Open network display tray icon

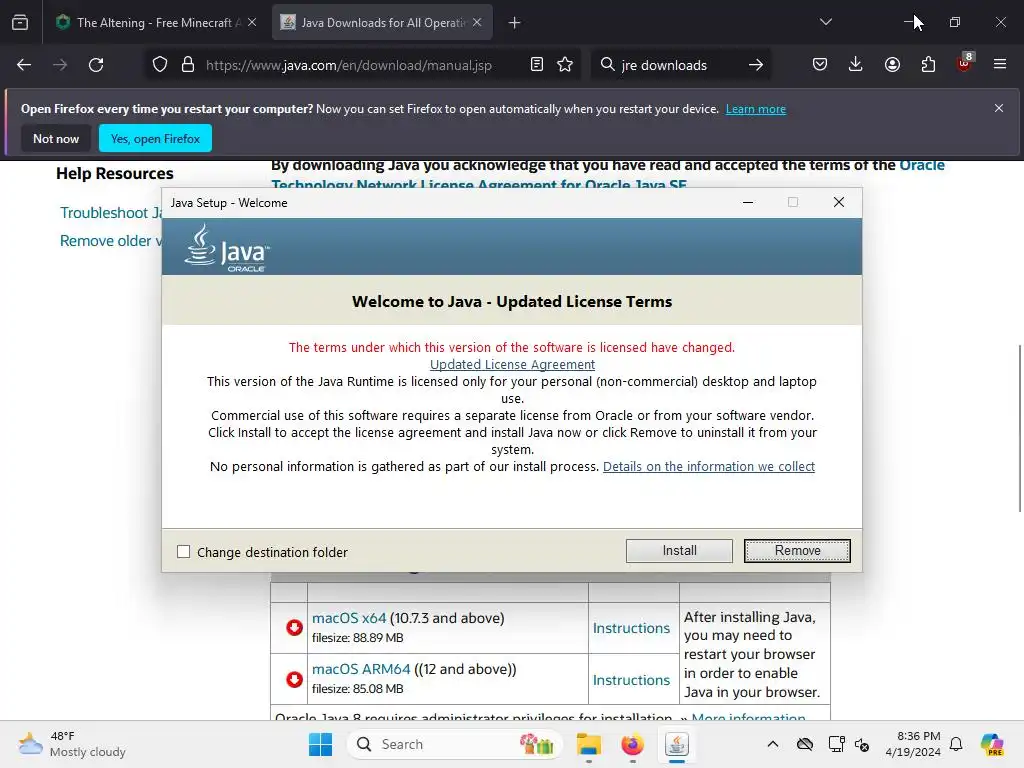point(836,744)
